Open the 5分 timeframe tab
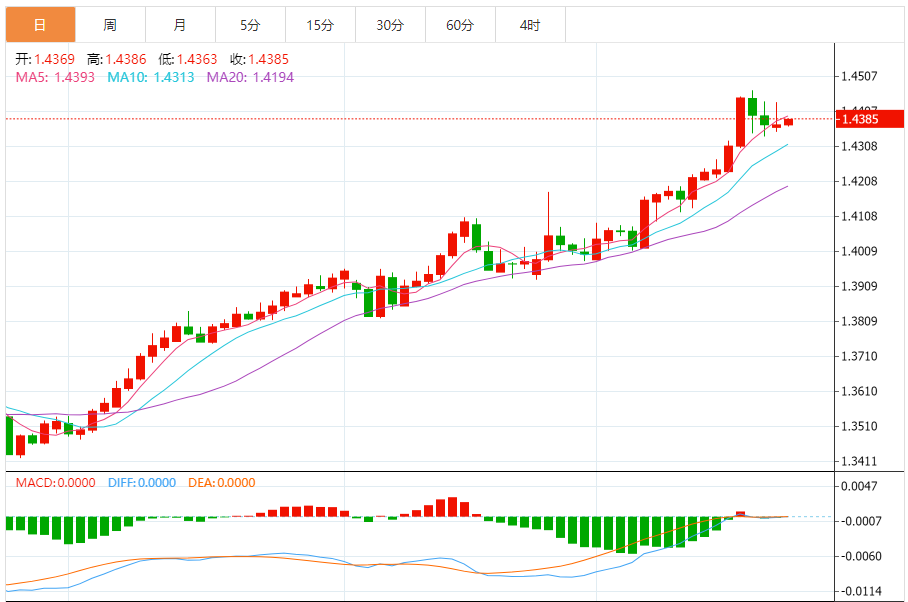This screenshot has height=602, width=908. [250, 25]
